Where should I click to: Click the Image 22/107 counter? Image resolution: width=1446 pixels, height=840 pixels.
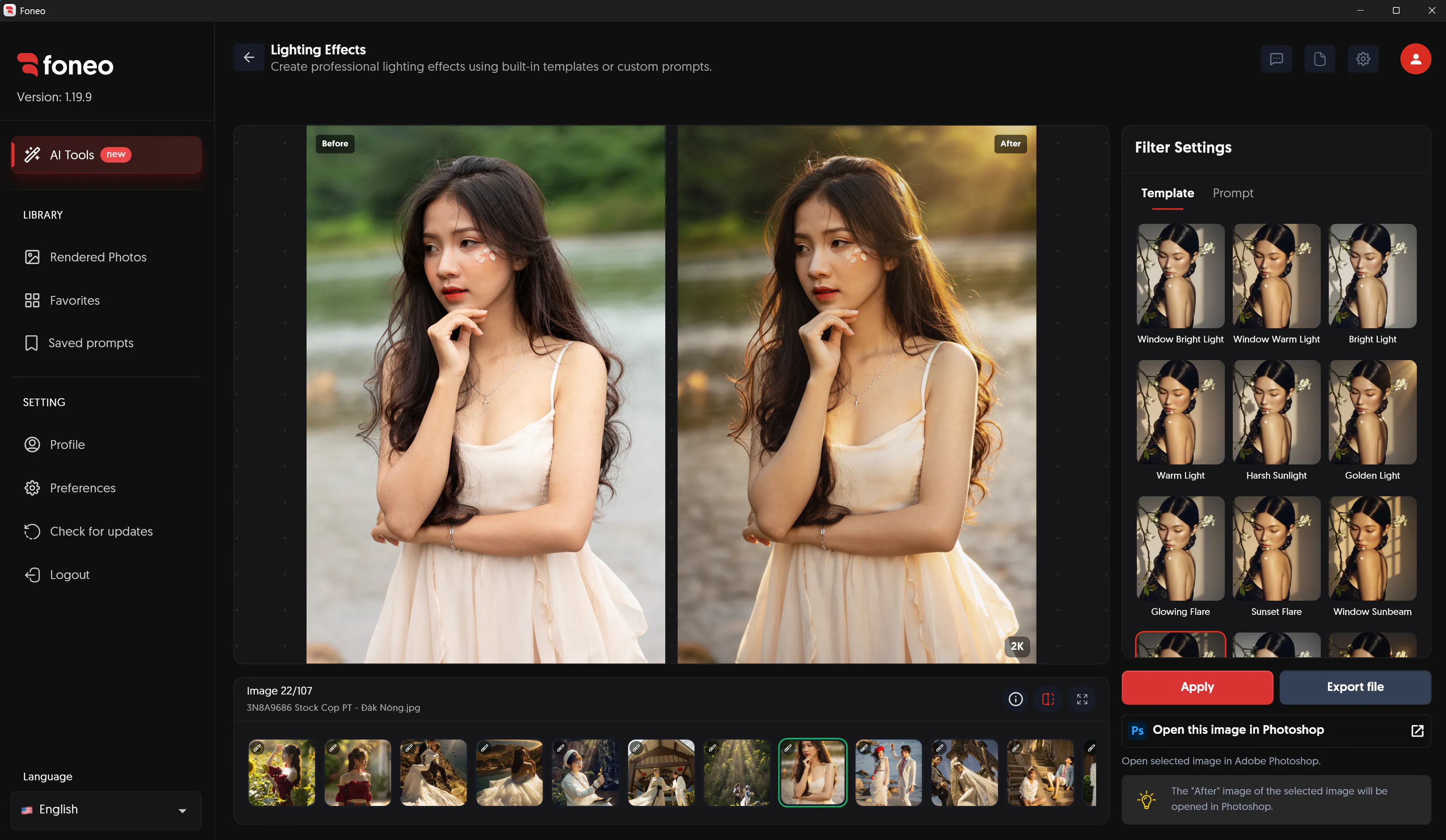[x=280, y=691]
